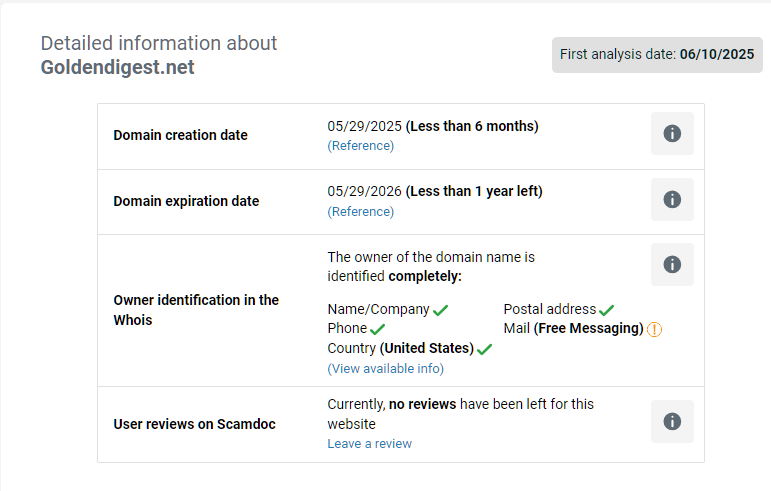Open the Reference link under domain expiration date
771x491 pixels.
pos(361,212)
